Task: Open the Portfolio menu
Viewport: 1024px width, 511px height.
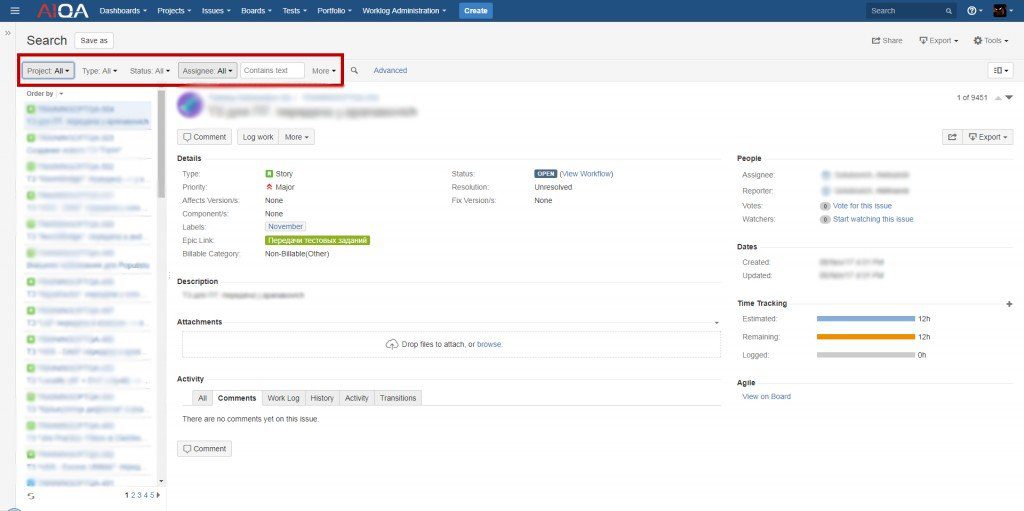Action: point(335,10)
